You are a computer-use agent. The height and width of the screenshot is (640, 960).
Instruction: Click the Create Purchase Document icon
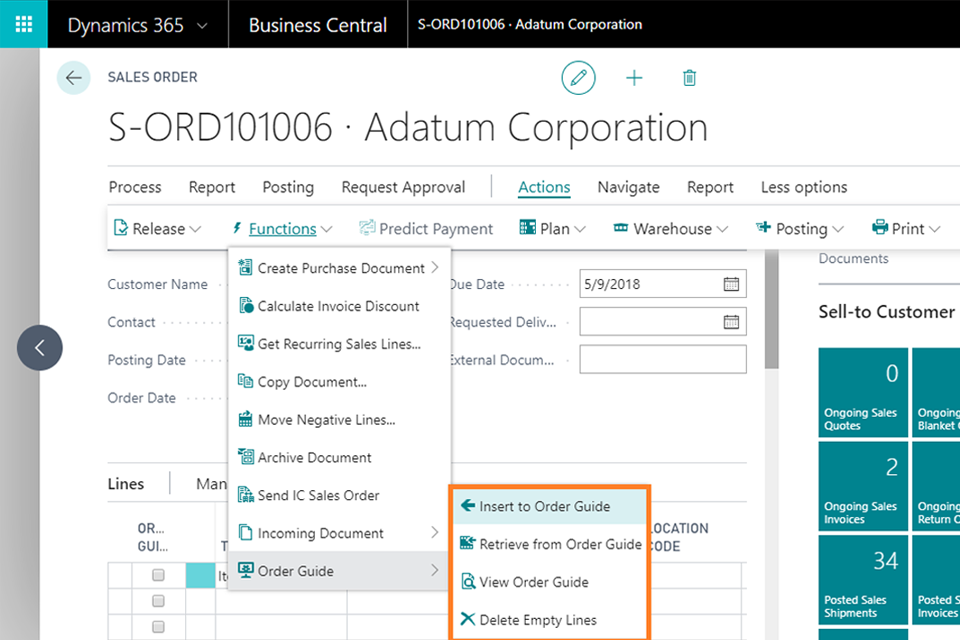[x=245, y=267]
